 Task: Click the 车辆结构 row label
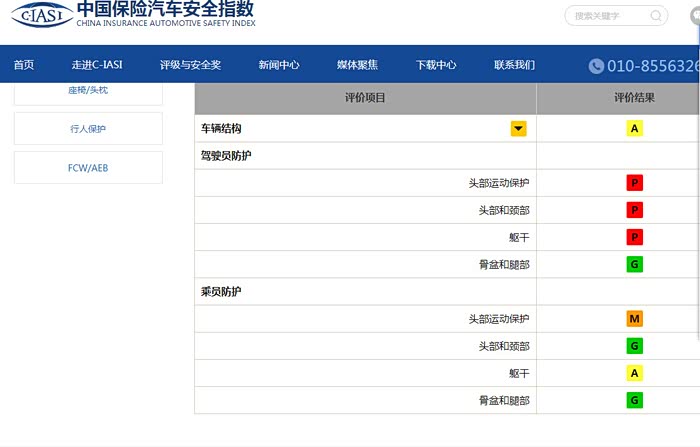click(221, 129)
